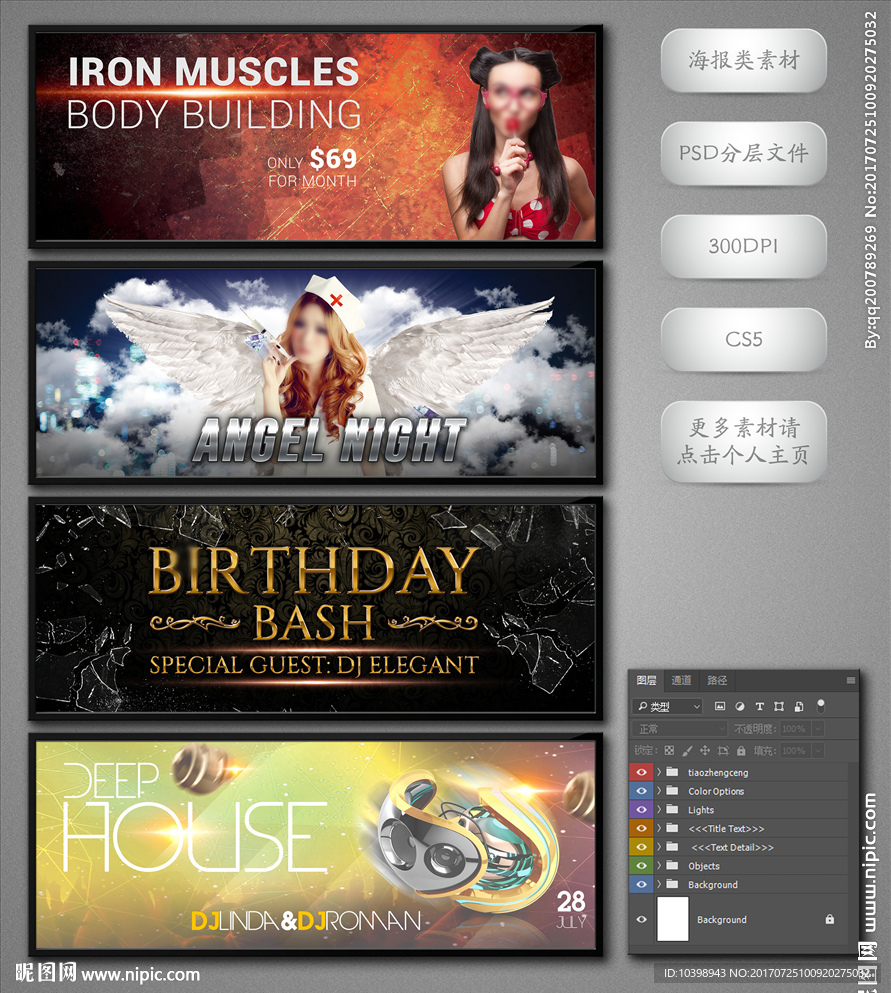Select the 'Lights' layer name
The image size is (891, 993).
point(701,809)
